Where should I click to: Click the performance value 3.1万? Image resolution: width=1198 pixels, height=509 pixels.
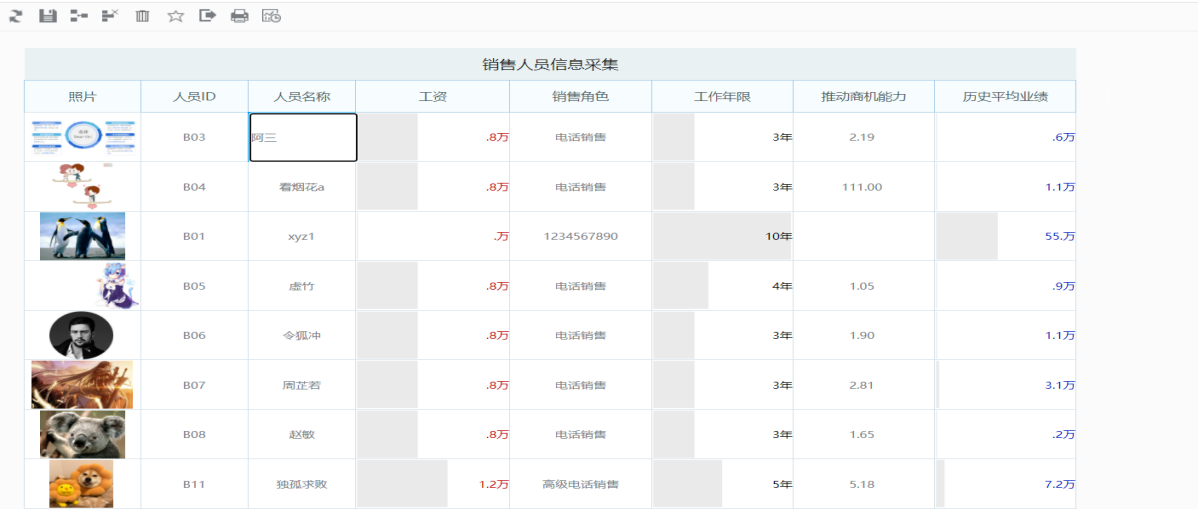pyautogui.click(x=1060, y=385)
